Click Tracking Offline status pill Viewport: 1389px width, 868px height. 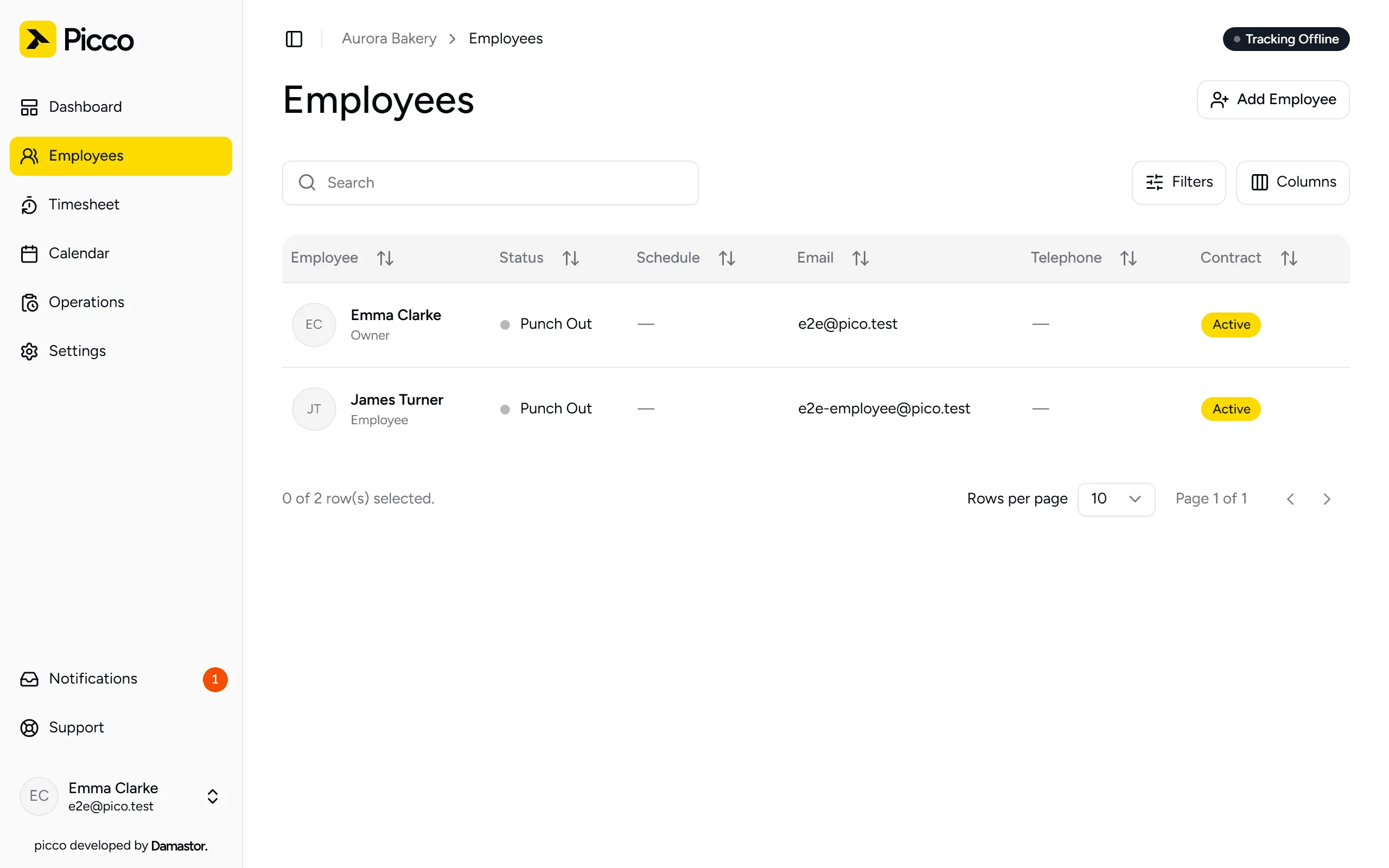click(1286, 39)
